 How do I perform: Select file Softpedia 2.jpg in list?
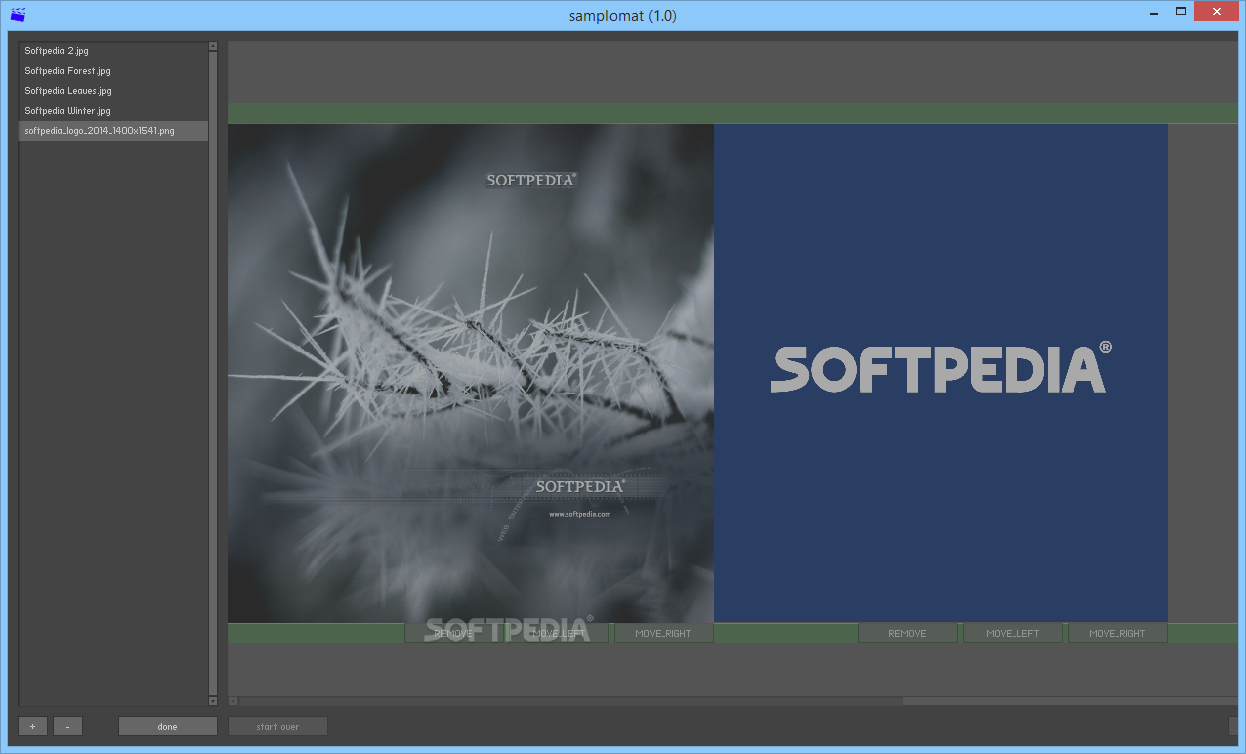(x=113, y=50)
